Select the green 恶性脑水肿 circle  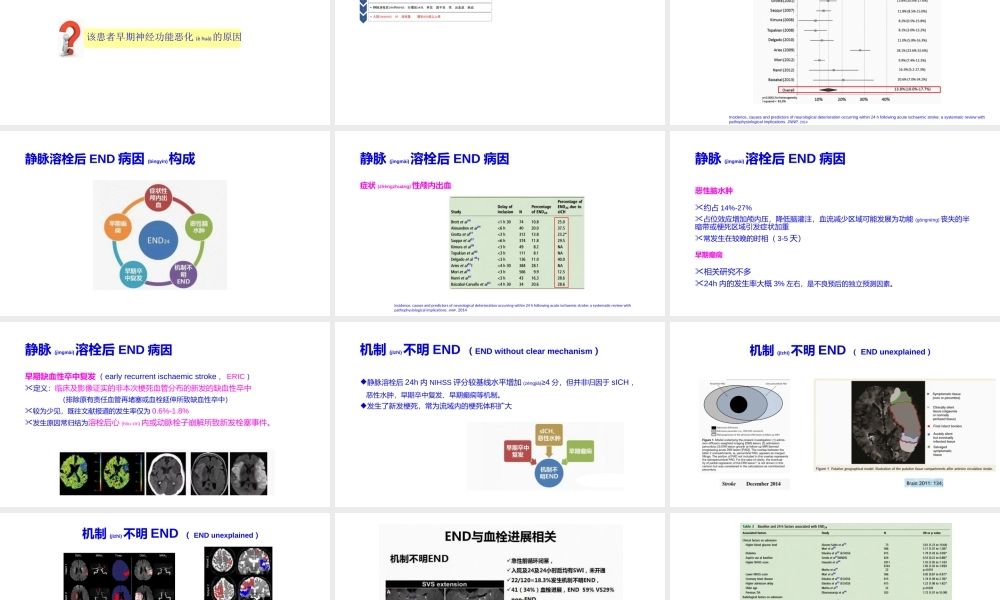199,229
